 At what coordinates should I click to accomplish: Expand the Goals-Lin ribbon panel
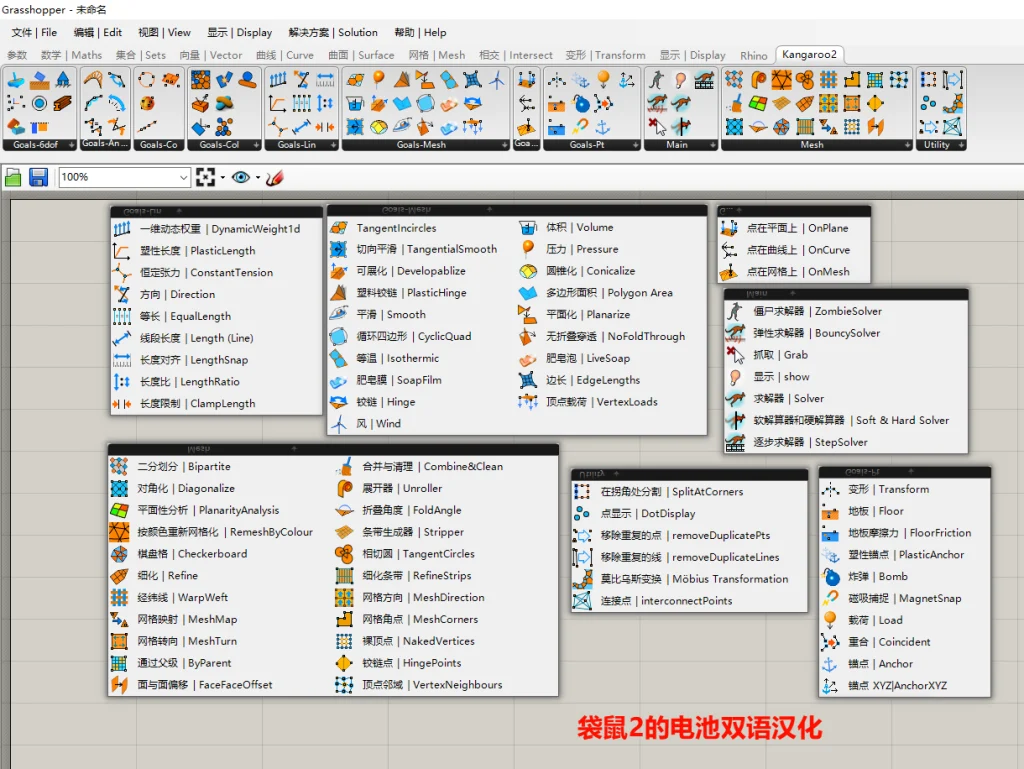[334, 145]
